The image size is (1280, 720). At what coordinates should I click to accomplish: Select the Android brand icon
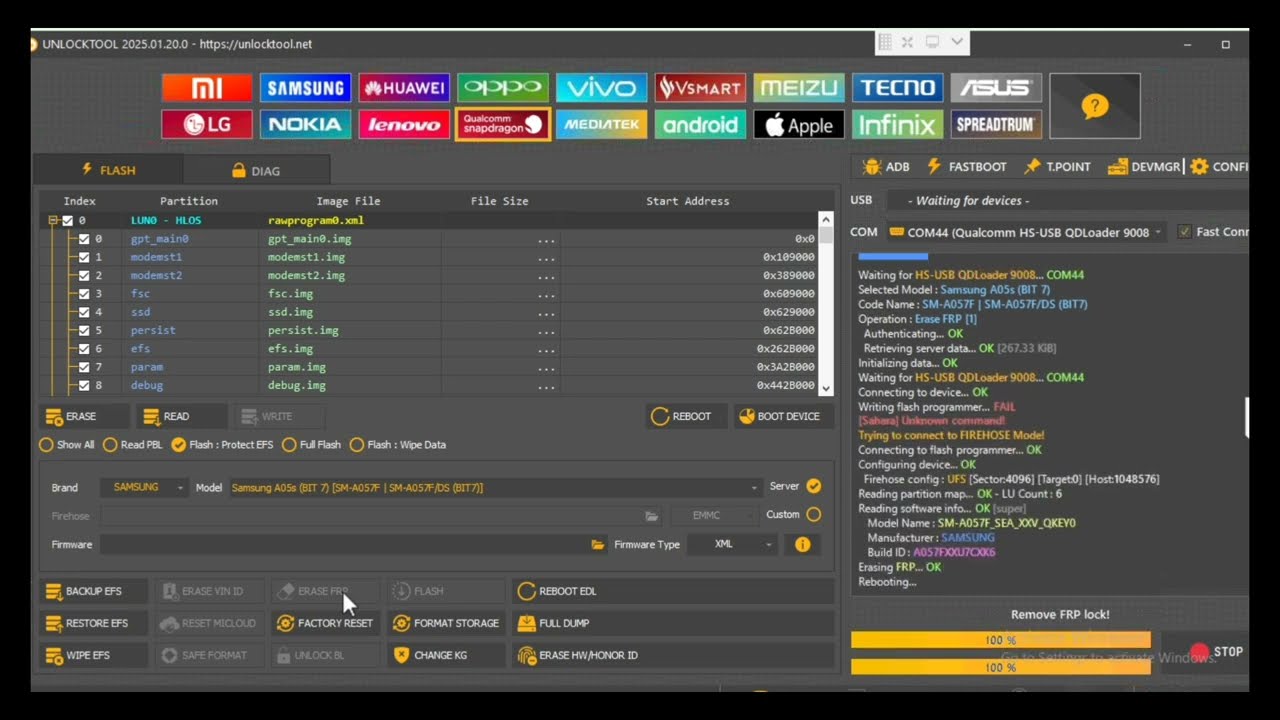click(x=700, y=124)
